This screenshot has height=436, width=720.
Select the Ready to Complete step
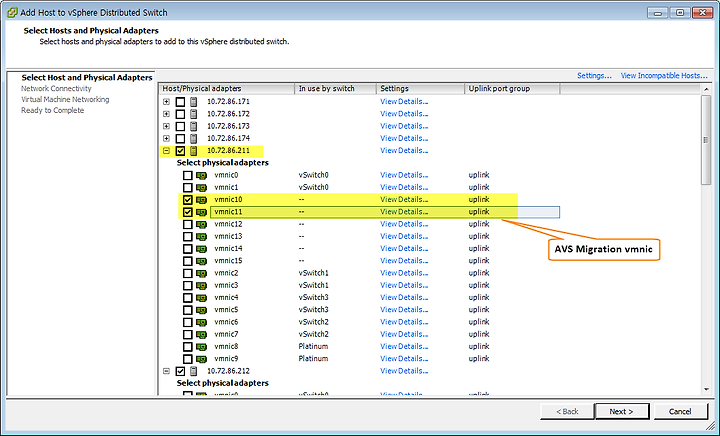pyautogui.click(x=52, y=111)
